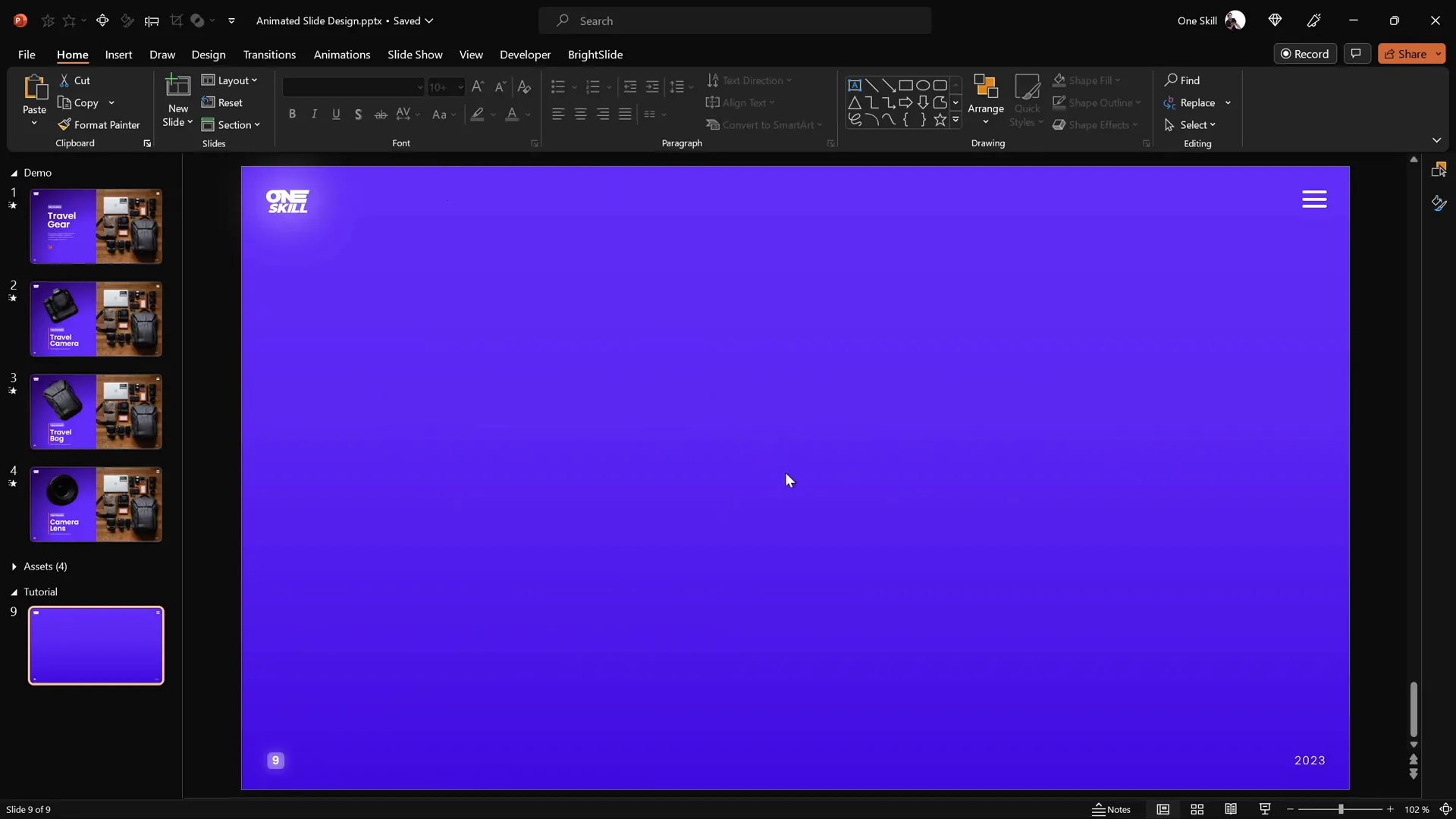Switch to the BrightSlide tab
The width and height of the screenshot is (1456, 819).
[595, 55]
